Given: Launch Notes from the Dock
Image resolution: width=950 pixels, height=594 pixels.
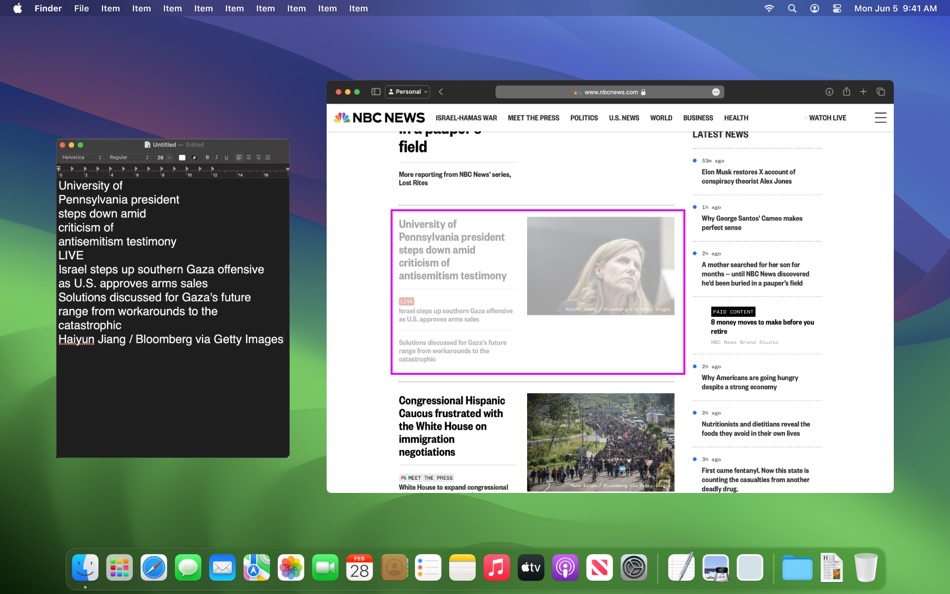Looking at the screenshot, I should click(462, 568).
